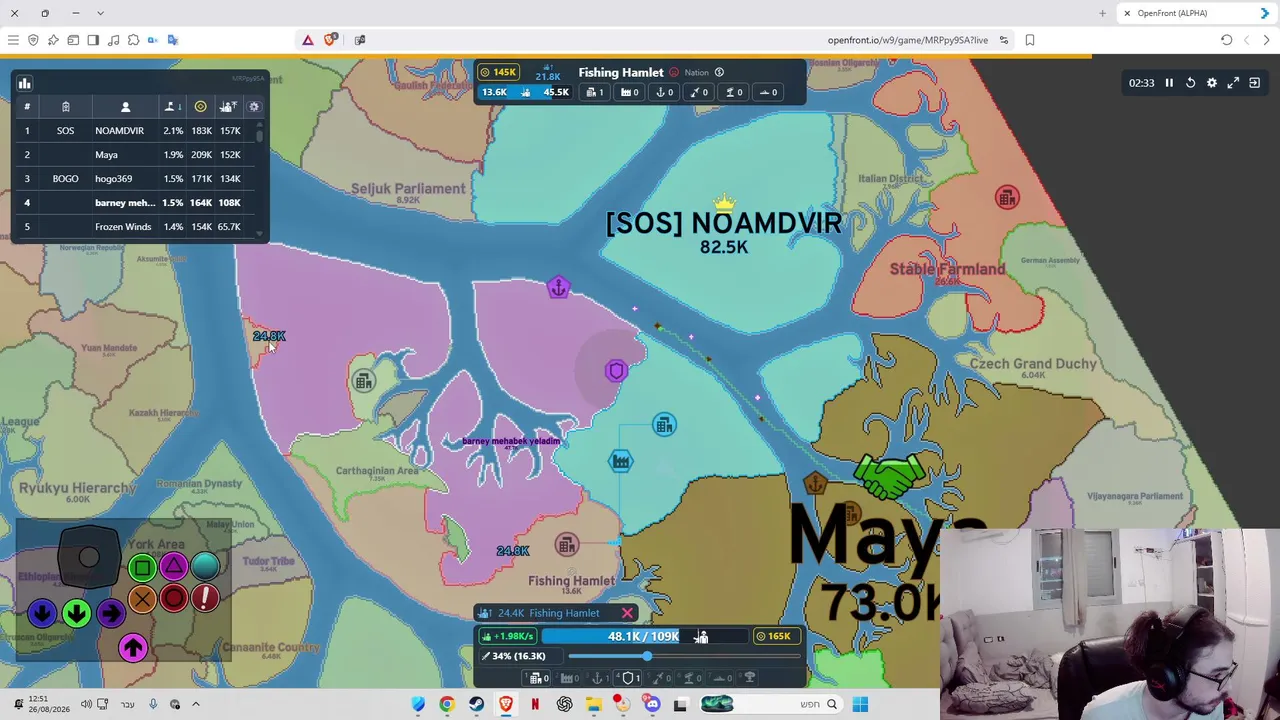Open a new browser tab
Screen dimensions: 1280x720
click(1102, 13)
